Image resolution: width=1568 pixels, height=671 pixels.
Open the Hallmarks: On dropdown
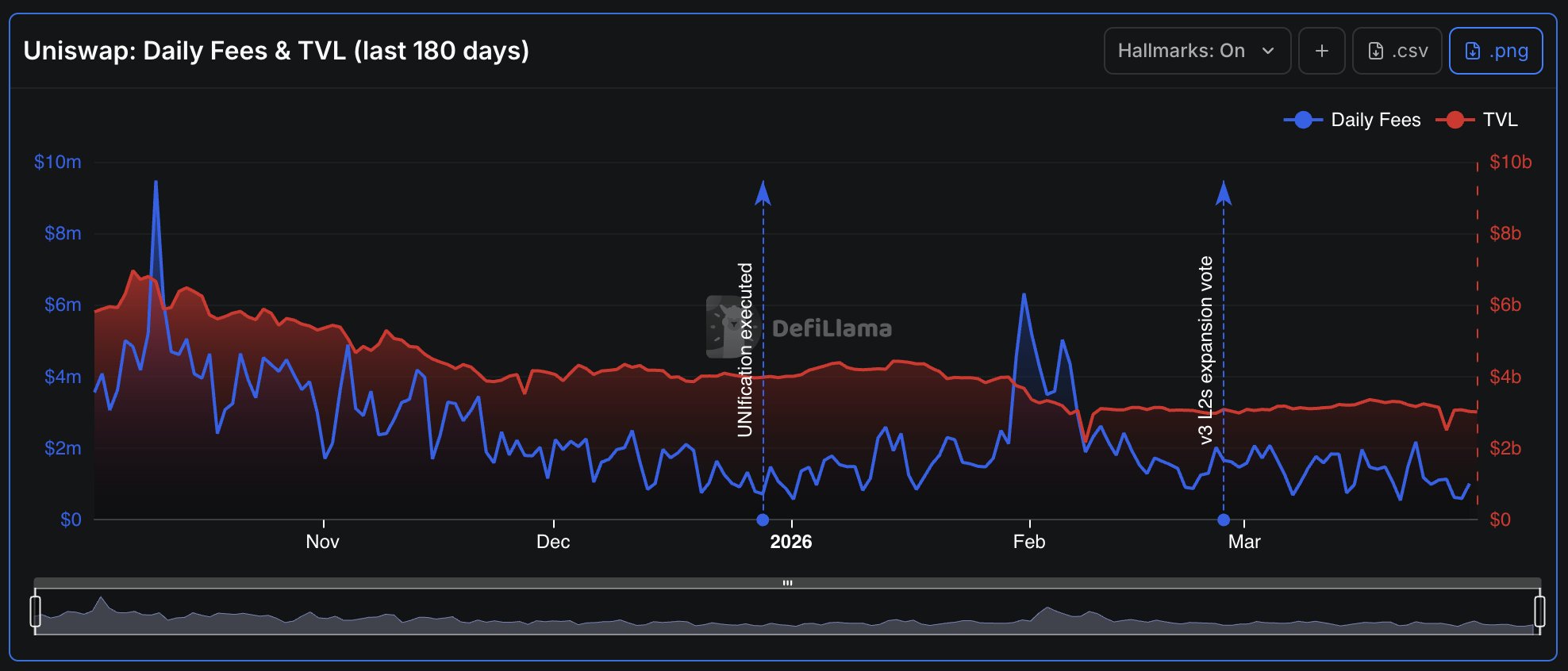click(x=1197, y=51)
